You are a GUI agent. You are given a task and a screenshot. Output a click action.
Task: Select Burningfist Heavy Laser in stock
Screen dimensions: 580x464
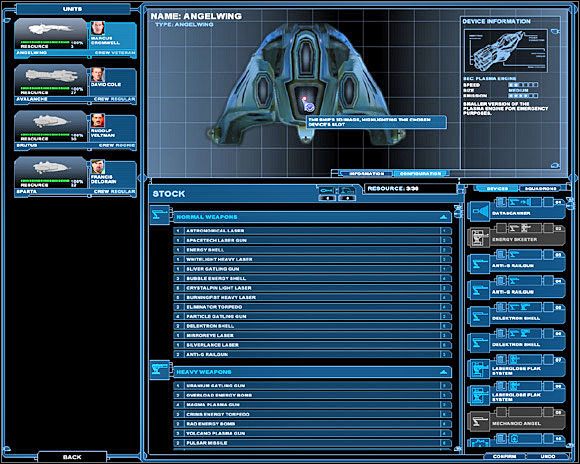point(313,297)
